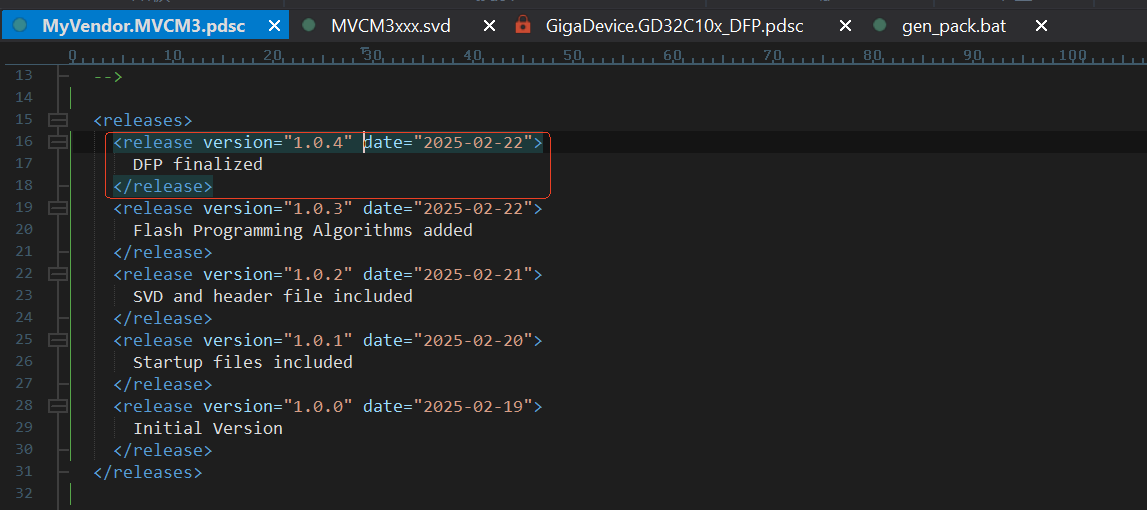1147x510 pixels.
Task: Collapse the release 1.0.1 block at line 25
Action: point(58,340)
